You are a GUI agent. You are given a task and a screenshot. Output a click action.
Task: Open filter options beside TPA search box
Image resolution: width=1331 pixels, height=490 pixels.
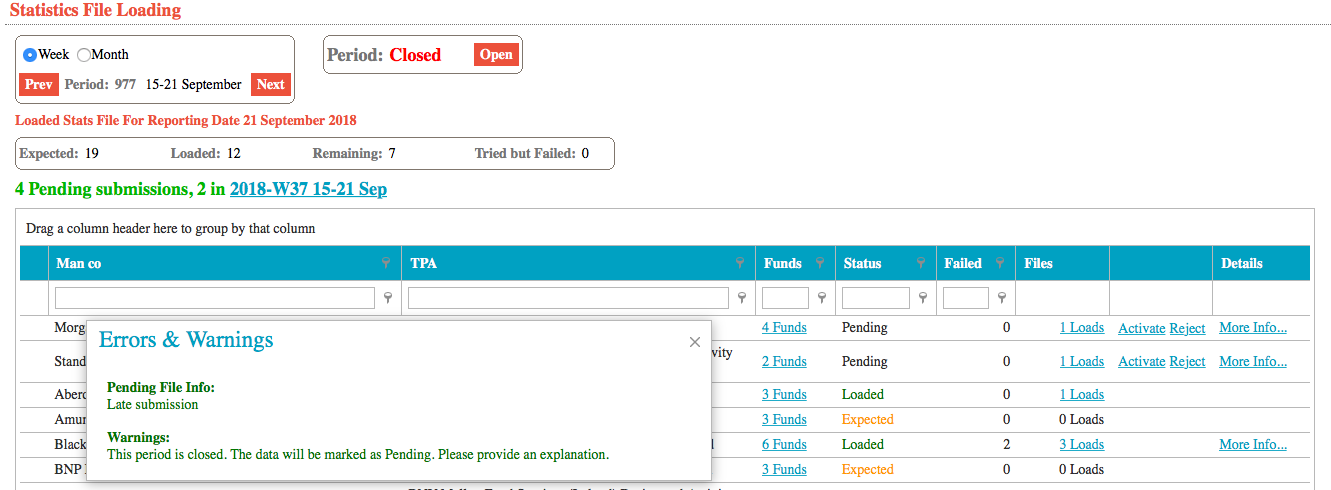(x=741, y=298)
